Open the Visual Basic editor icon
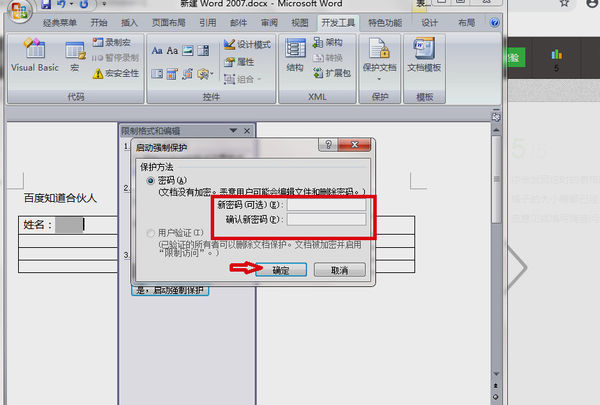This screenshot has width=600, height=405. (35, 48)
